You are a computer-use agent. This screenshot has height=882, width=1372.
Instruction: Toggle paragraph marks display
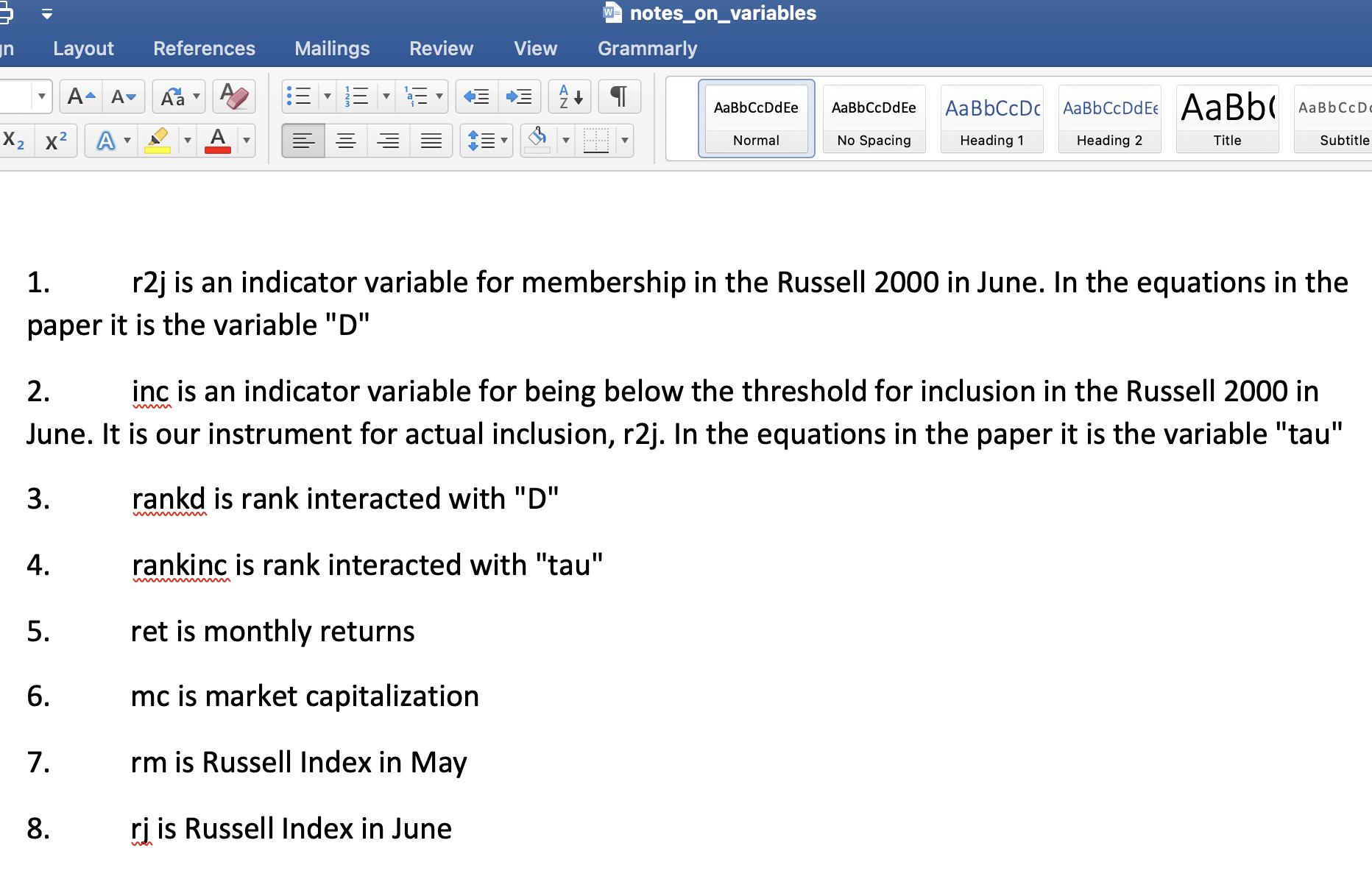coord(619,96)
